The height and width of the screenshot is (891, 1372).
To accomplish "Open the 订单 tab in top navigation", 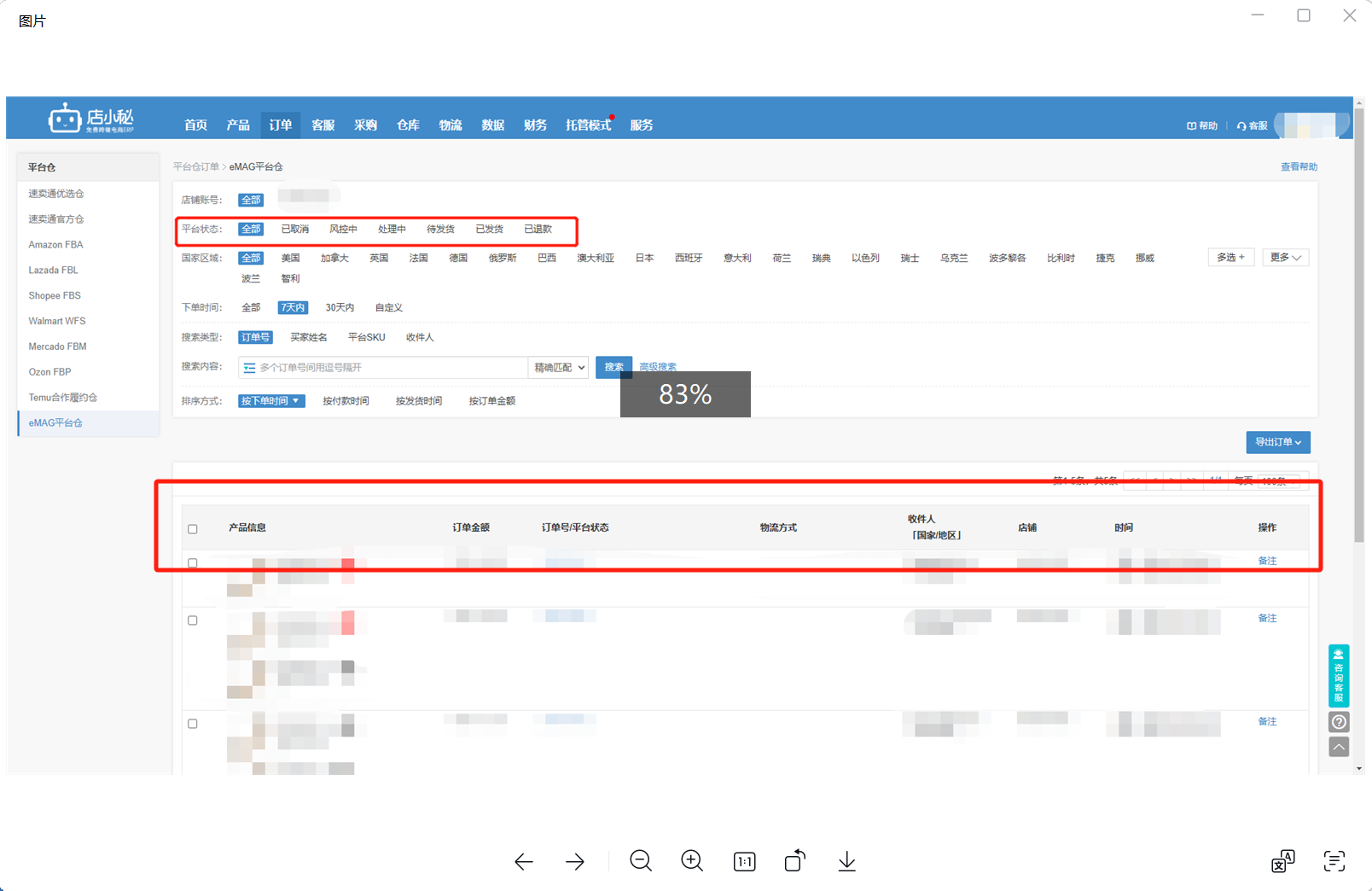I will coord(281,125).
